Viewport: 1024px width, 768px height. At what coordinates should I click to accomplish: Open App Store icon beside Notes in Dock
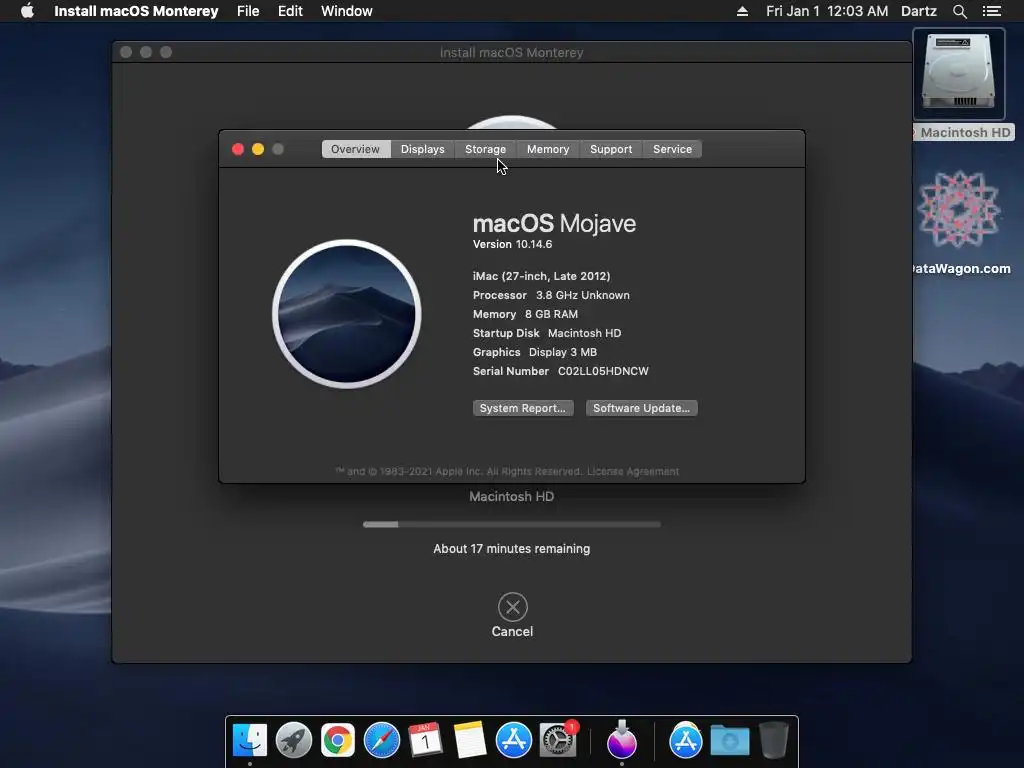click(513, 740)
